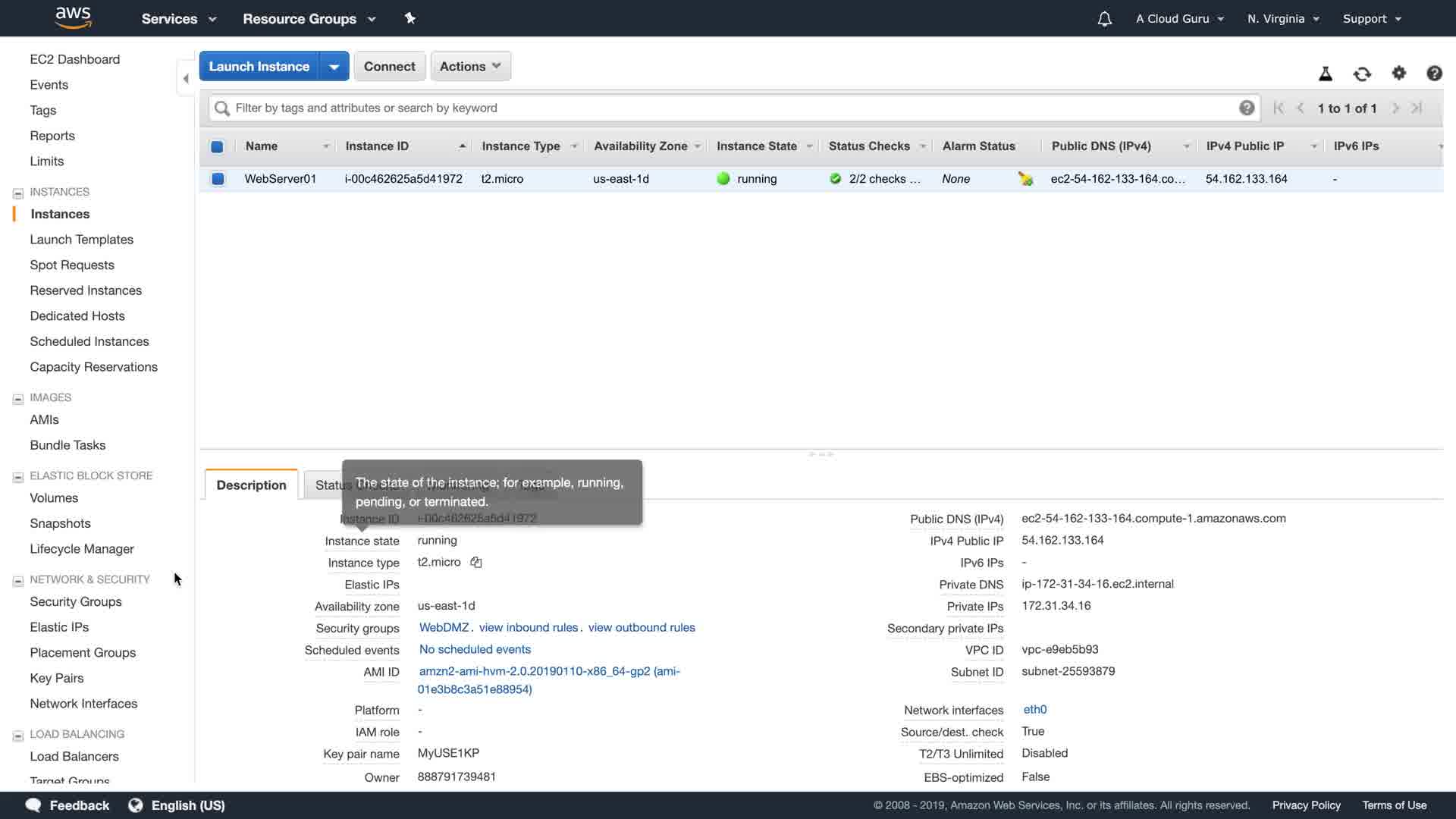Open the Actions dropdown menu
Image resolution: width=1456 pixels, height=819 pixels.
click(470, 67)
